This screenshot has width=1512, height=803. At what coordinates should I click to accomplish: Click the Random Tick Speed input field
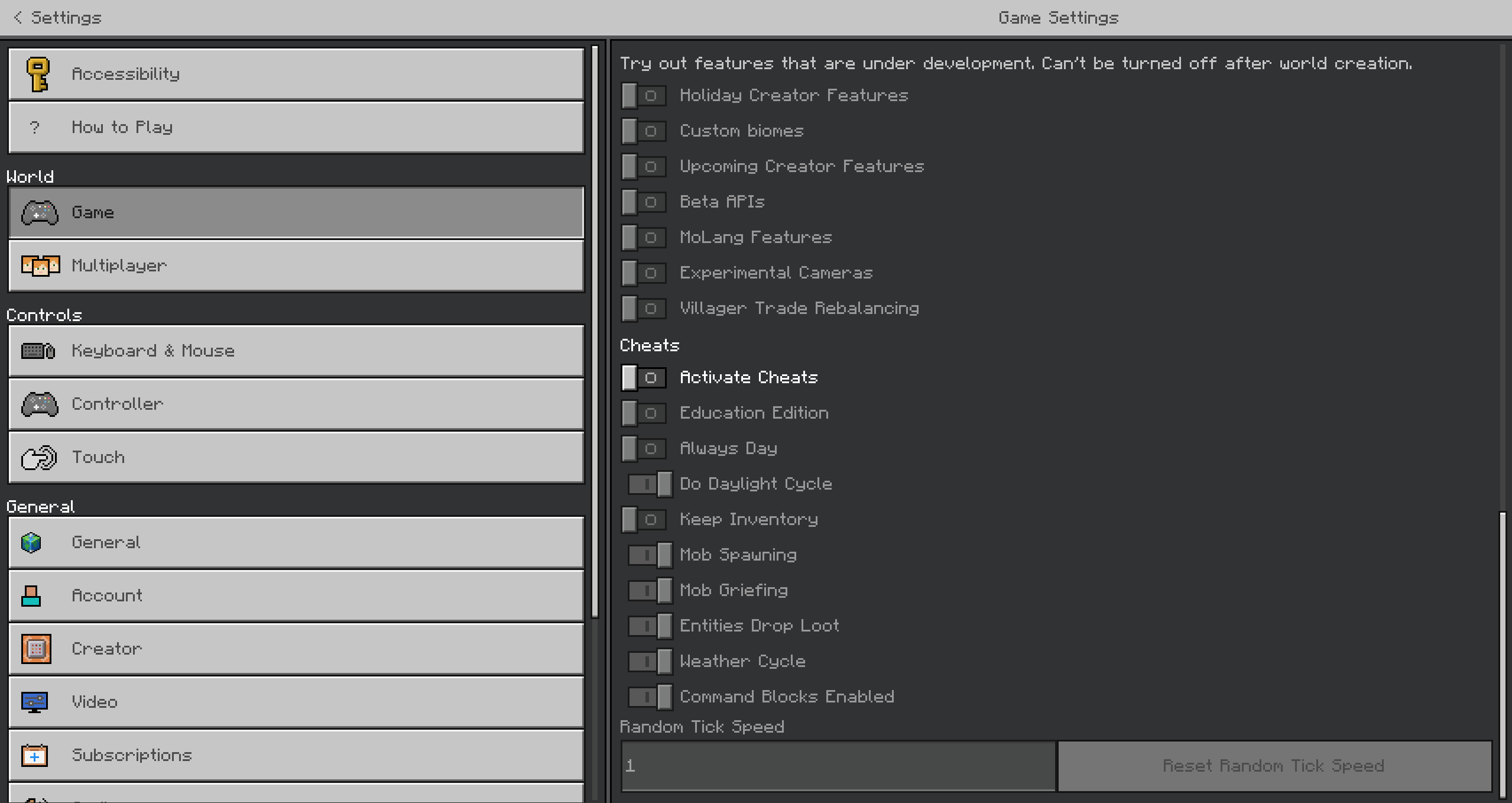838,766
